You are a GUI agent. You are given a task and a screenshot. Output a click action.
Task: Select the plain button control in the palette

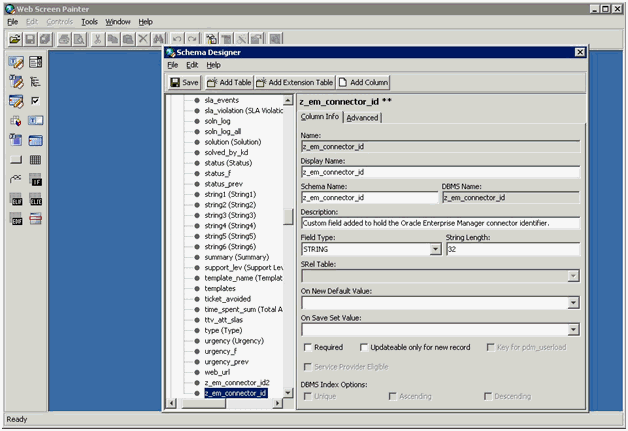coord(16,160)
